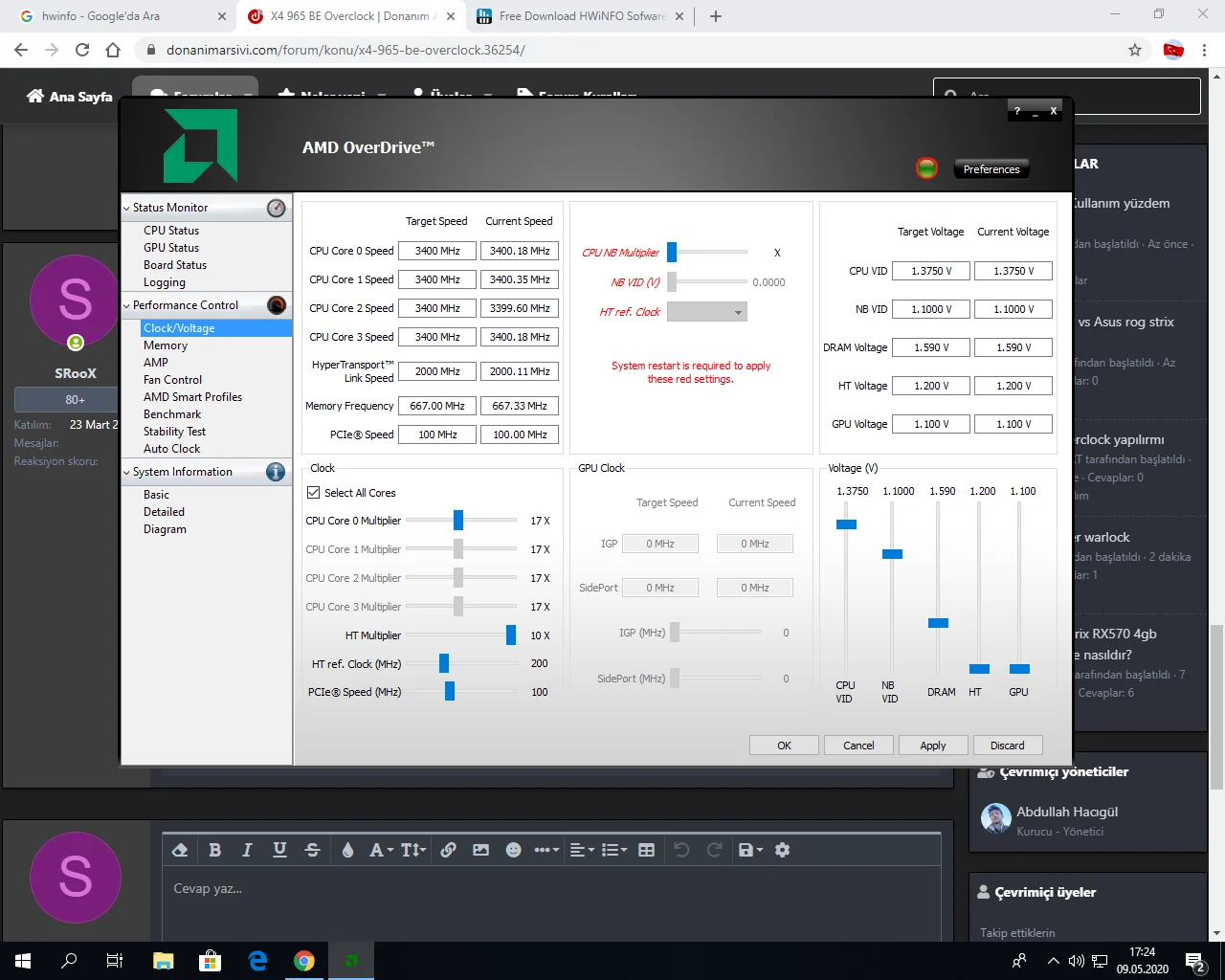Insert a link using the chain icon
The image size is (1225, 980).
tap(448, 850)
